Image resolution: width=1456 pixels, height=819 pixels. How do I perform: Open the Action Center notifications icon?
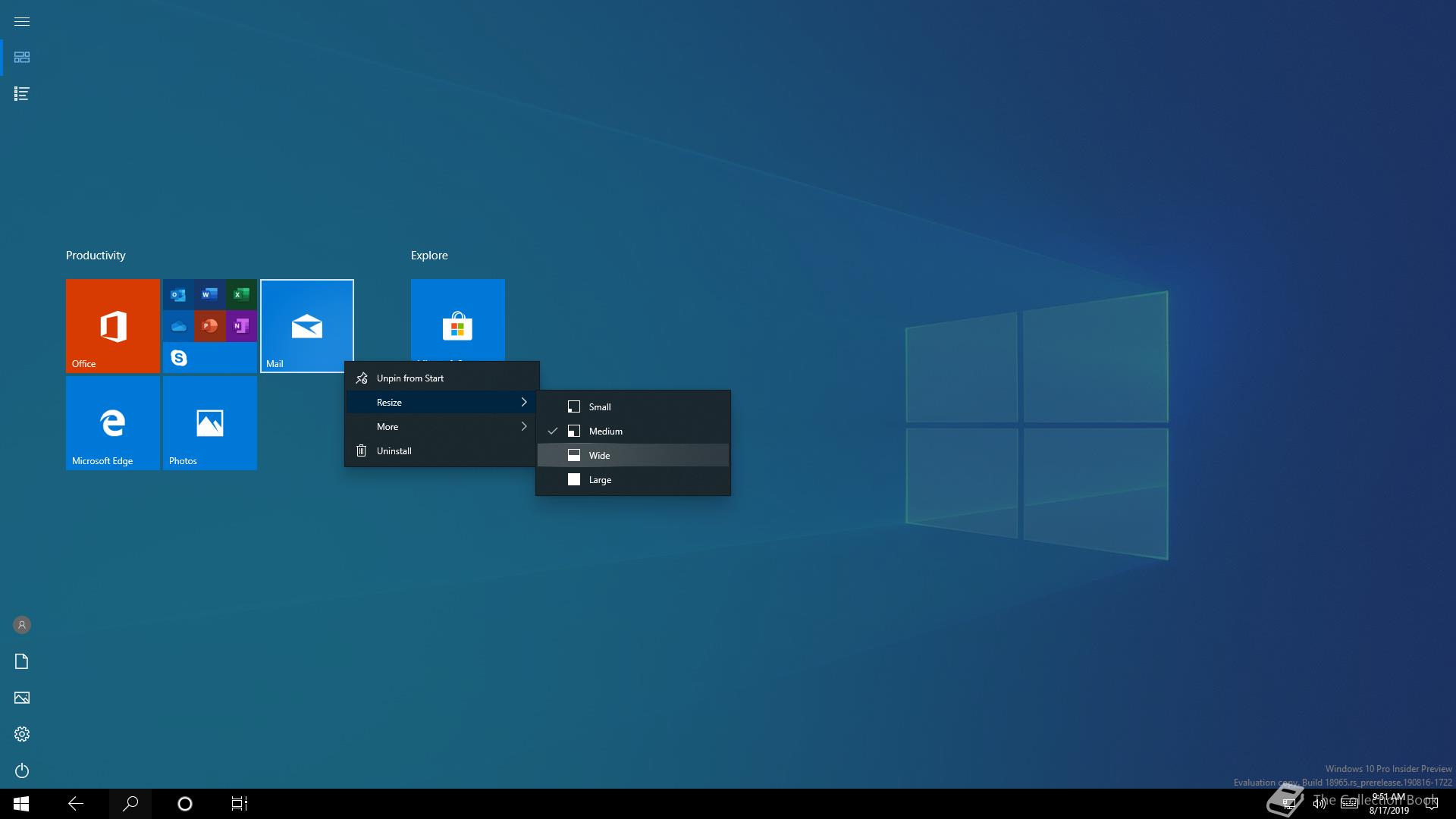pyautogui.click(x=1432, y=804)
